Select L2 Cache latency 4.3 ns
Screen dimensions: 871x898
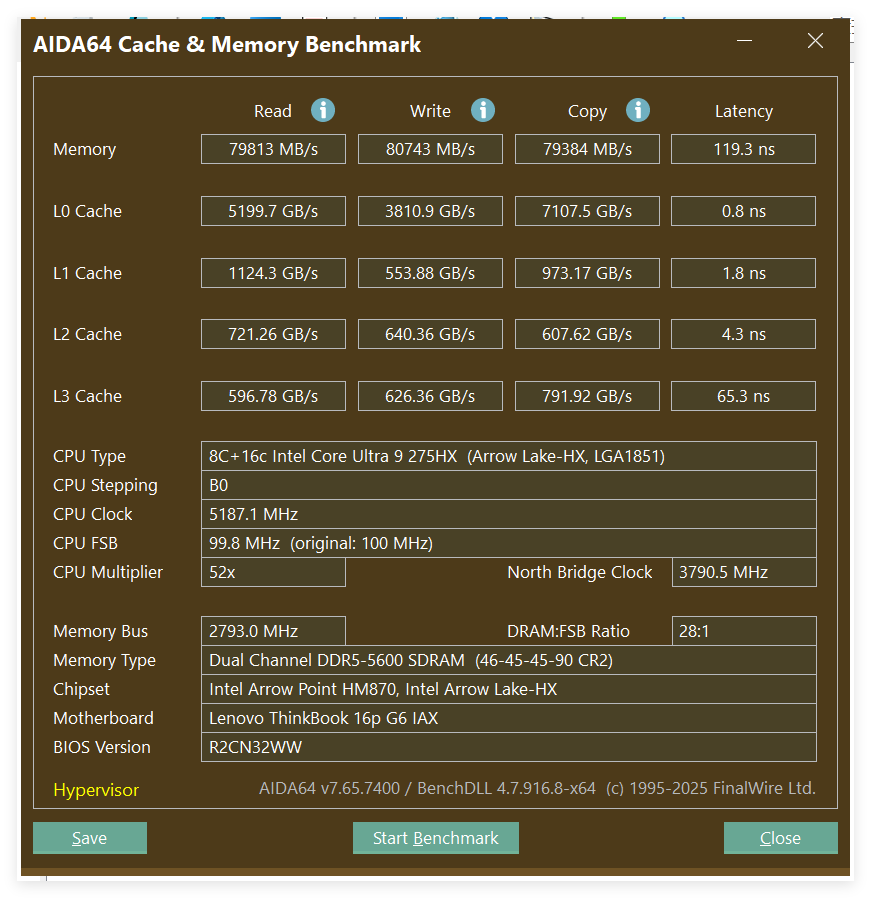coord(743,334)
